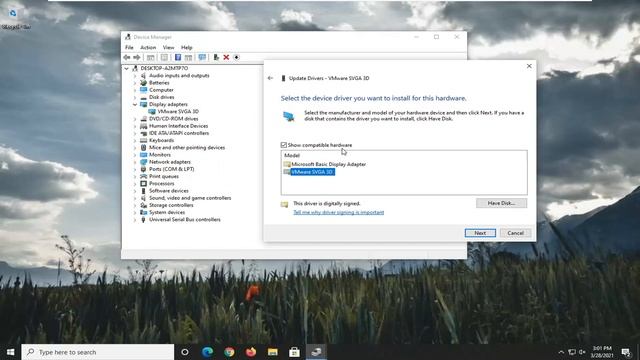This screenshot has height=360, width=640.
Task: Select Software devices in the tree
Action: (x=169, y=191)
